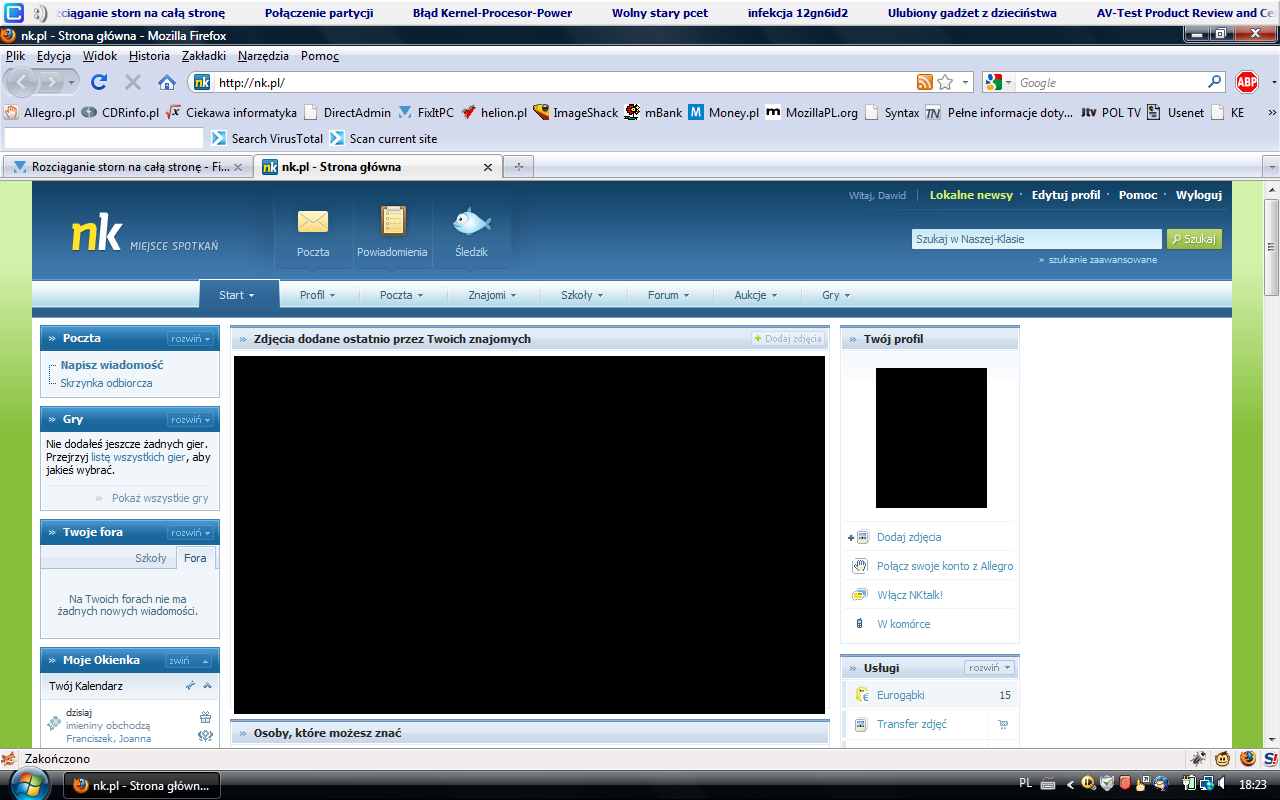Image resolution: width=1280 pixels, height=800 pixels.
Task: Open the Powiadomienia clipboard icon
Action: [x=393, y=220]
